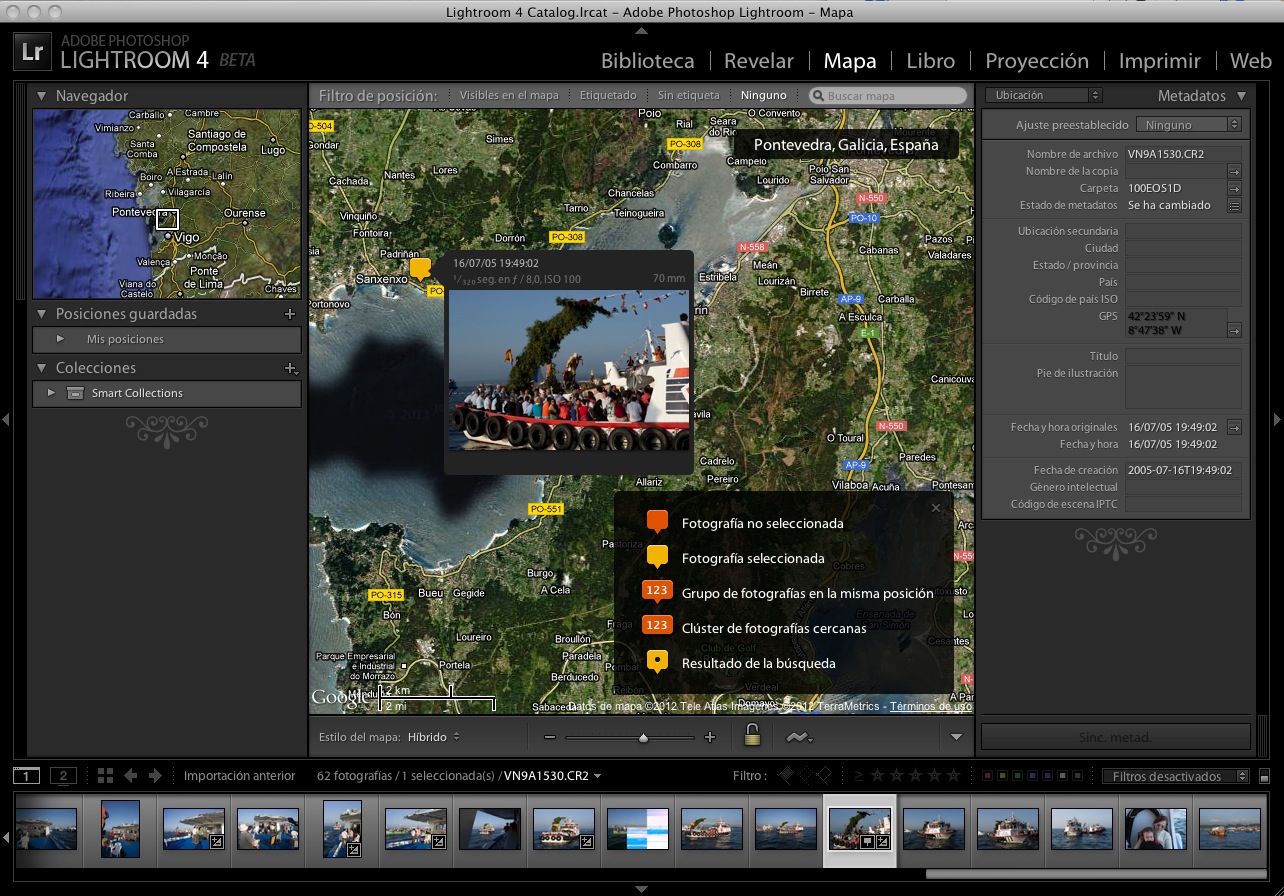Open toolbar options triangle dropdown
Image resolution: width=1284 pixels, height=896 pixels.
[956, 738]
